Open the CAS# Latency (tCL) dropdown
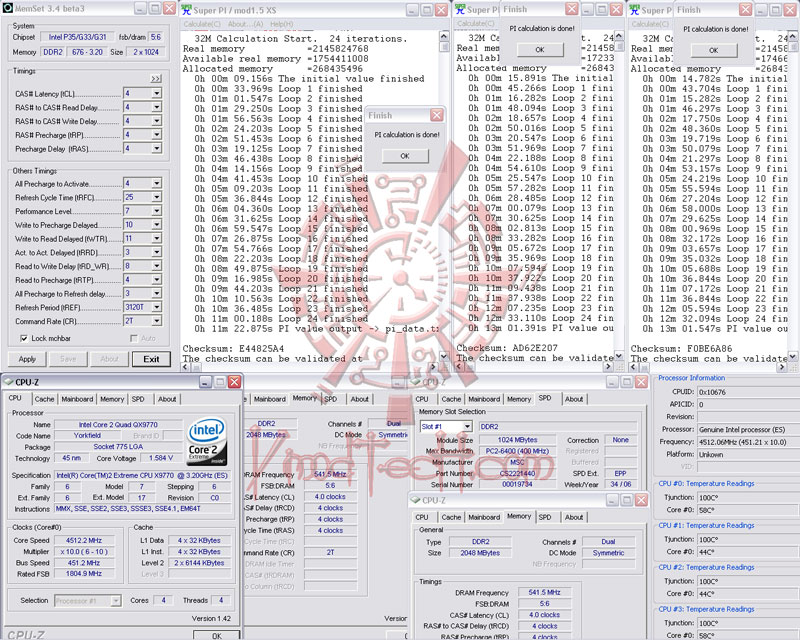The image size is (800, 640). point(157,93)
